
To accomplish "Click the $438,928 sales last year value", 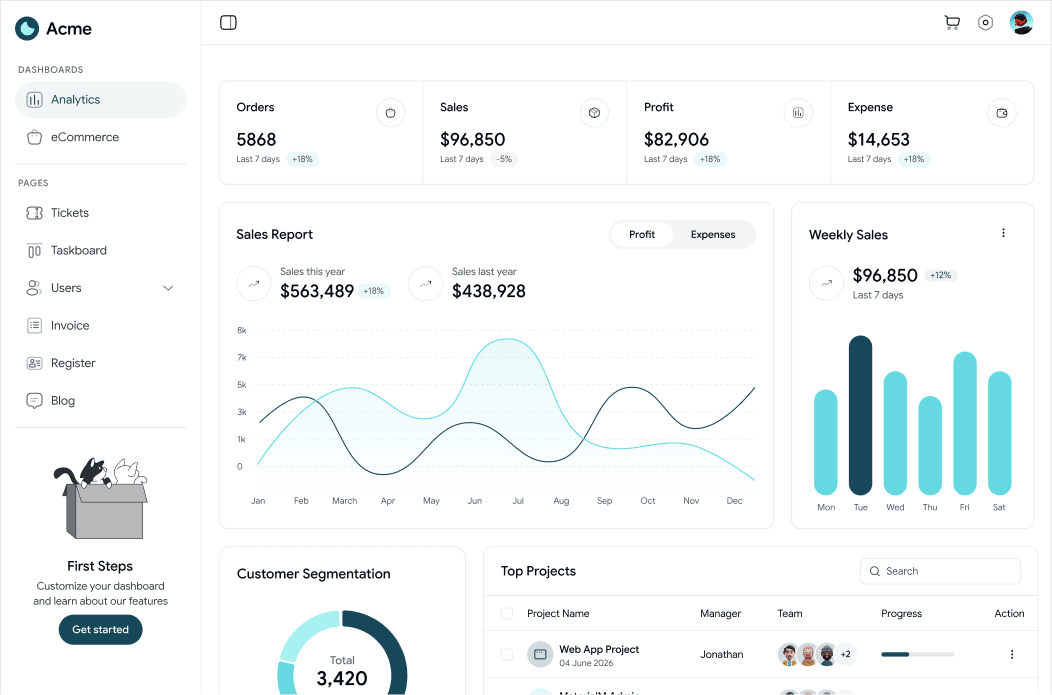I will (x=488, y=291).
